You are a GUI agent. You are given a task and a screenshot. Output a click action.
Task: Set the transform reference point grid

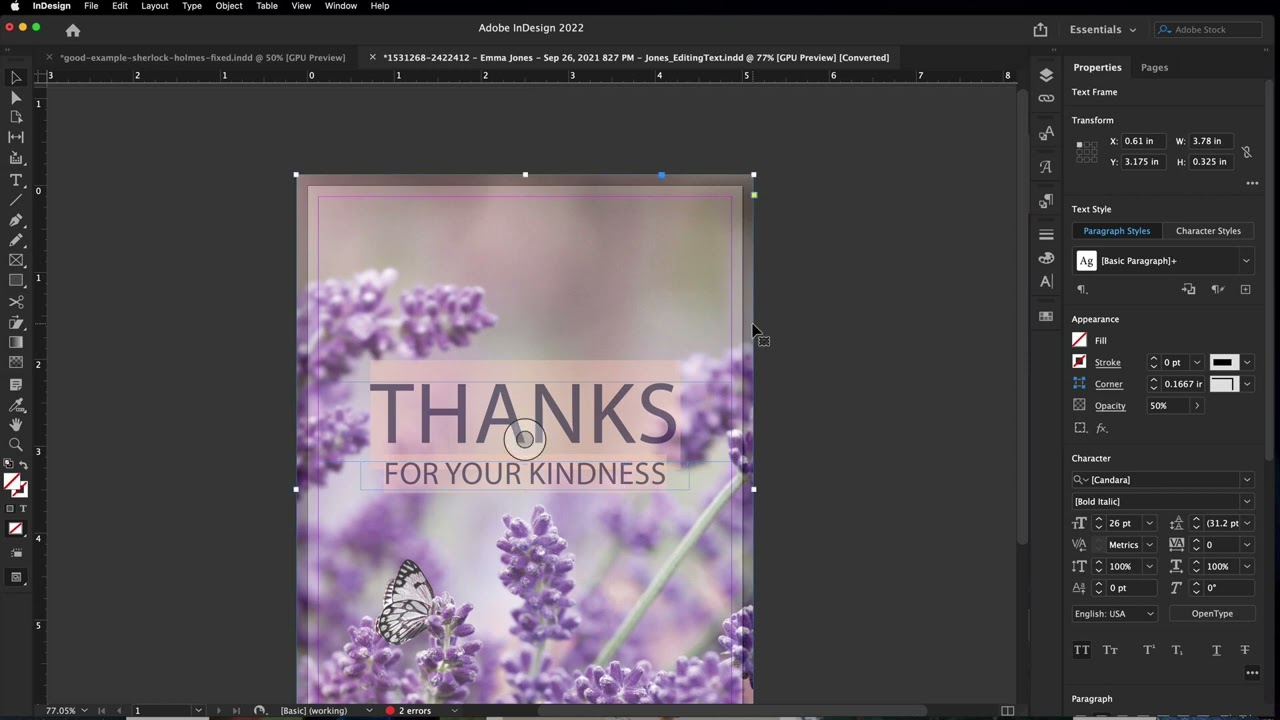pyautogui.click(x=1086, y=152)
